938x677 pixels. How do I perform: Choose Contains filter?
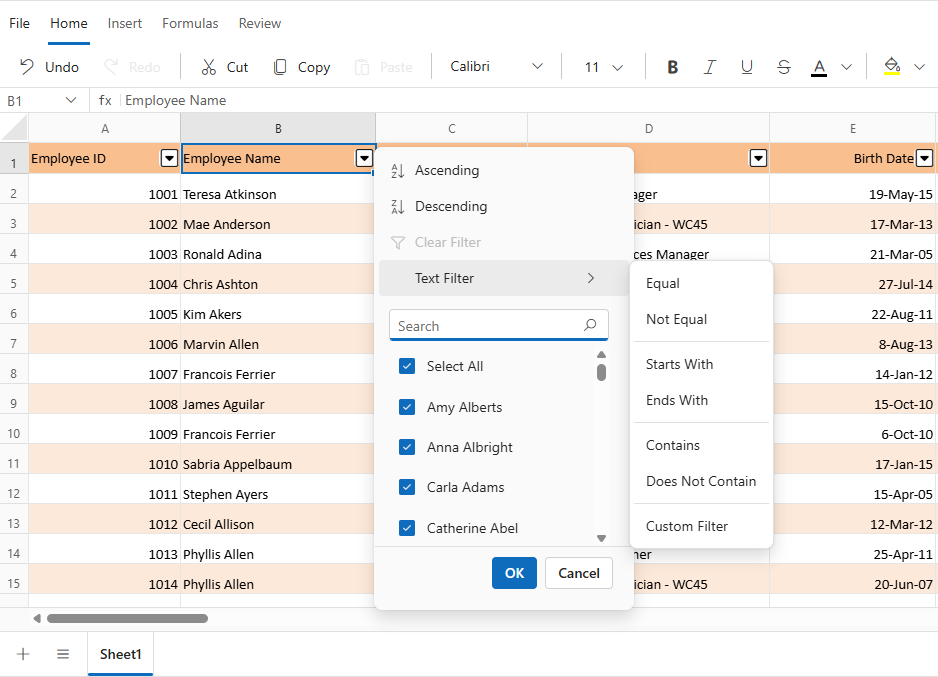tap(701, 446)
